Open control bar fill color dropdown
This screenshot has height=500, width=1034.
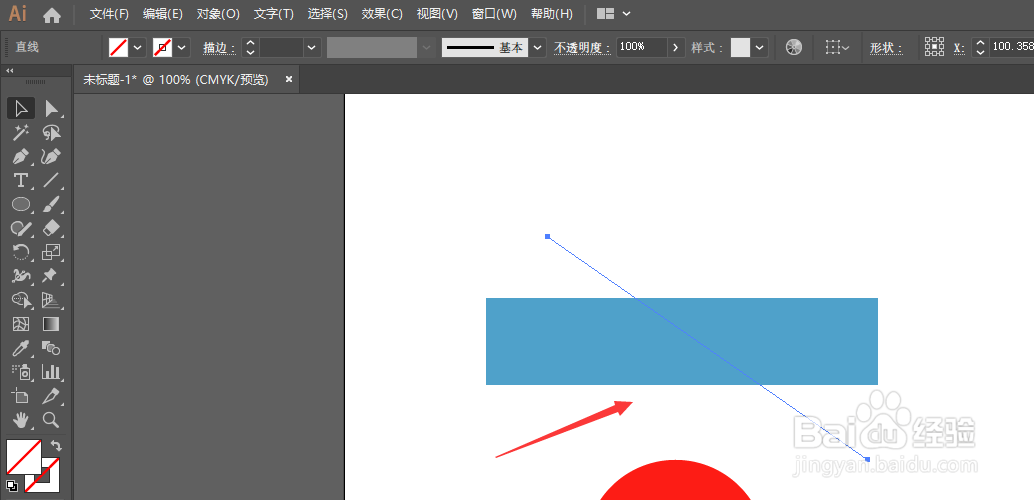tap(138, 47)
